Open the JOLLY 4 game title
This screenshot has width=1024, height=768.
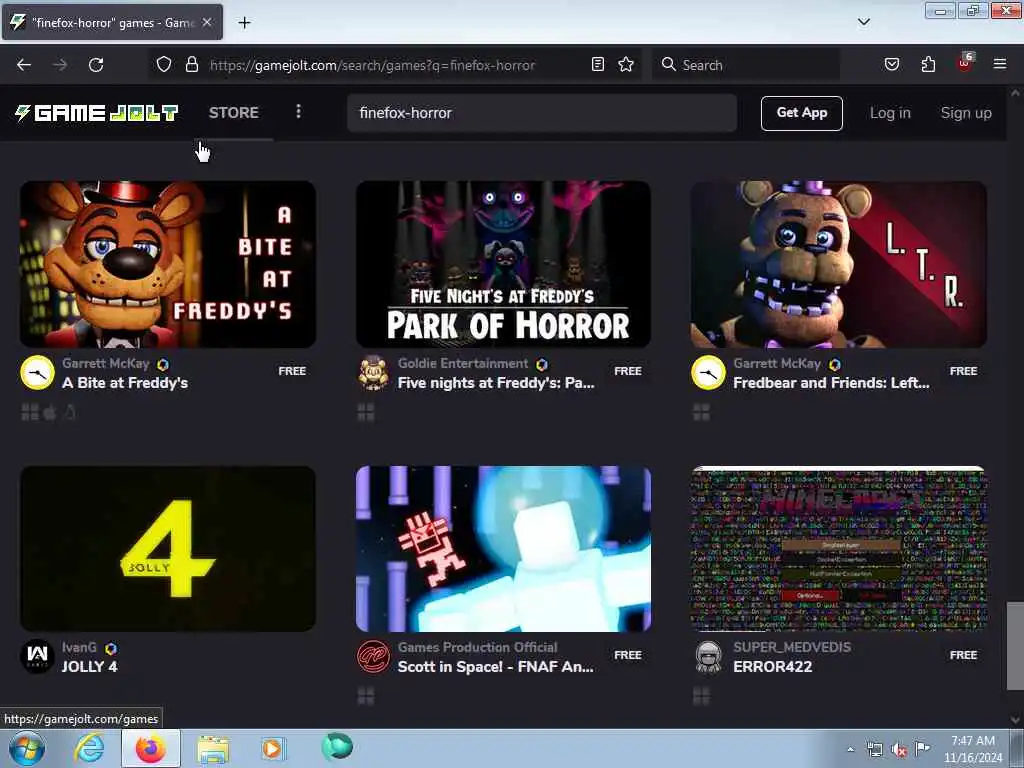[x=89, y=667]
